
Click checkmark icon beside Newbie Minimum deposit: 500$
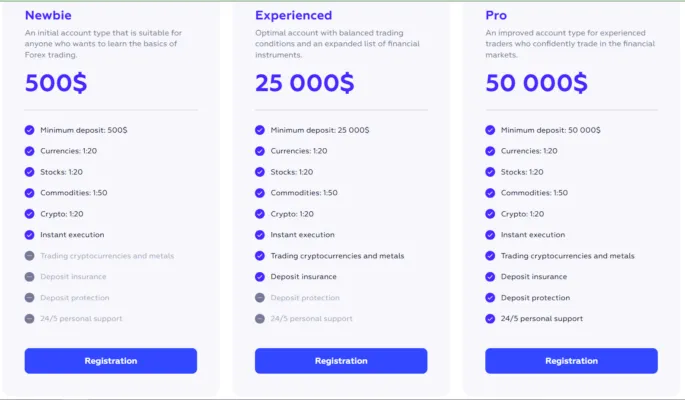click(x=30, y=130)
